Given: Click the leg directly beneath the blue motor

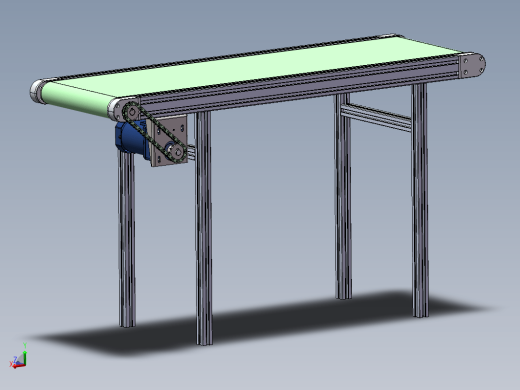Looking at the screenshot, I should [127, 238].
